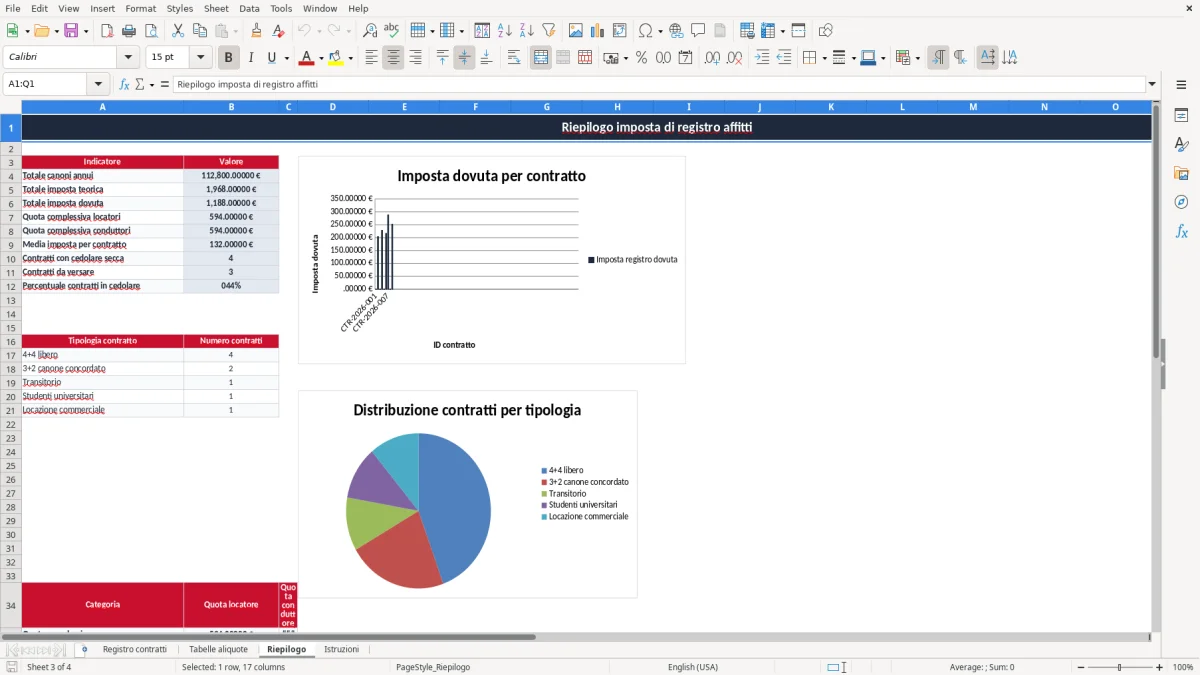Expand the formula bar arrow

pyautogui.click(x=1153, y=84)
